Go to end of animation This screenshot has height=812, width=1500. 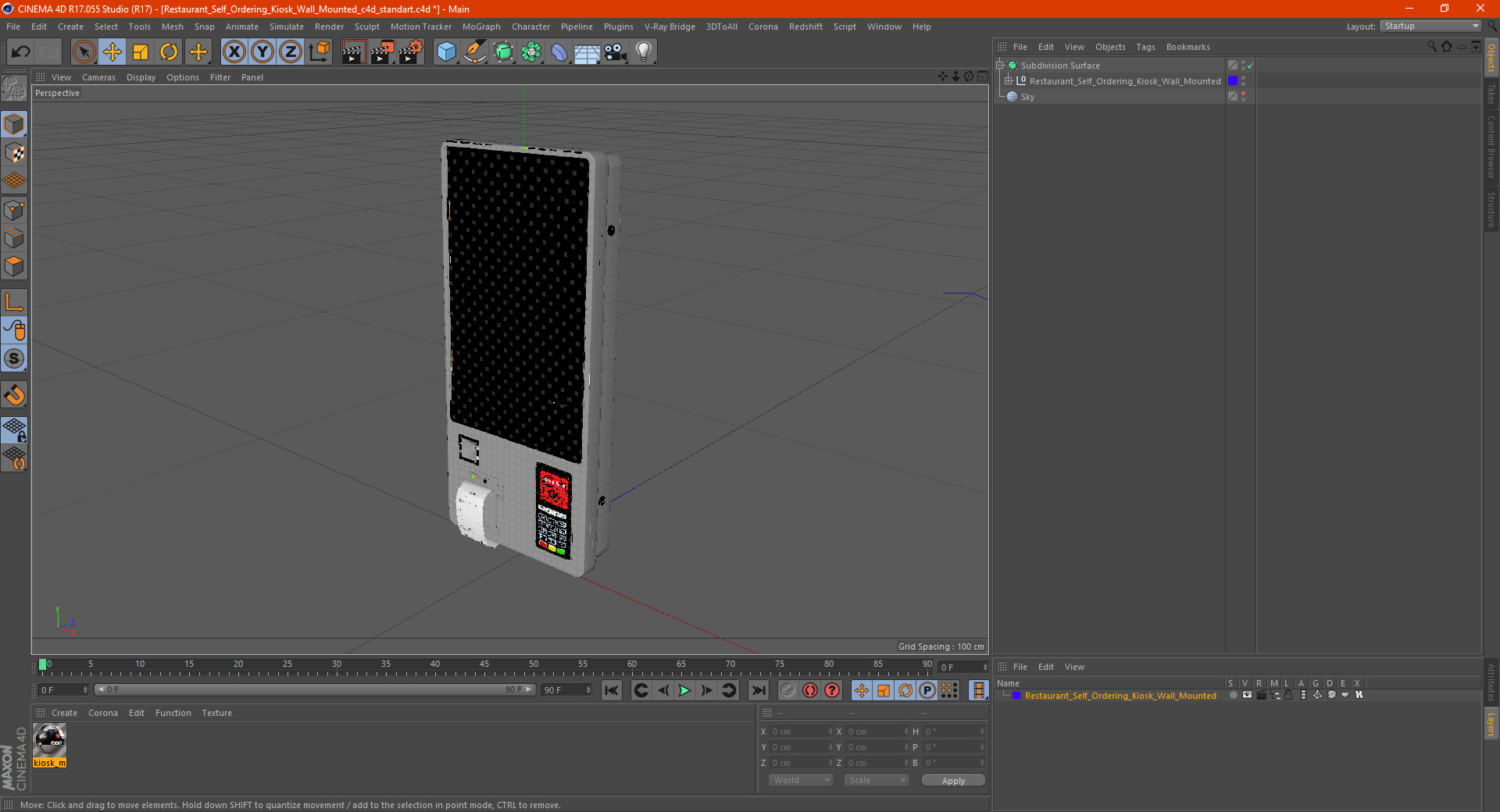pos(758,690)
